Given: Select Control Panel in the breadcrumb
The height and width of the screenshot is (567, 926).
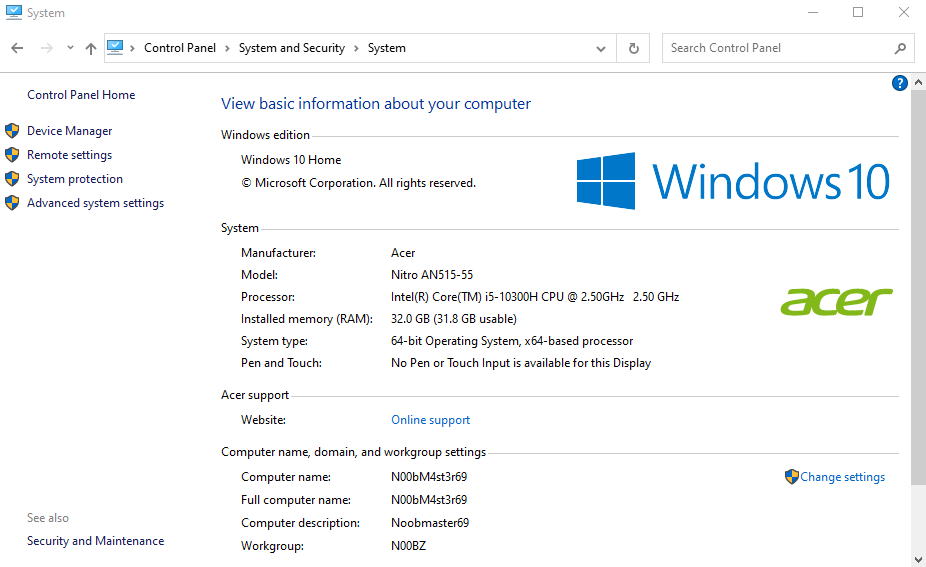Looking at the screenshot, I should (x=180, y=48).
